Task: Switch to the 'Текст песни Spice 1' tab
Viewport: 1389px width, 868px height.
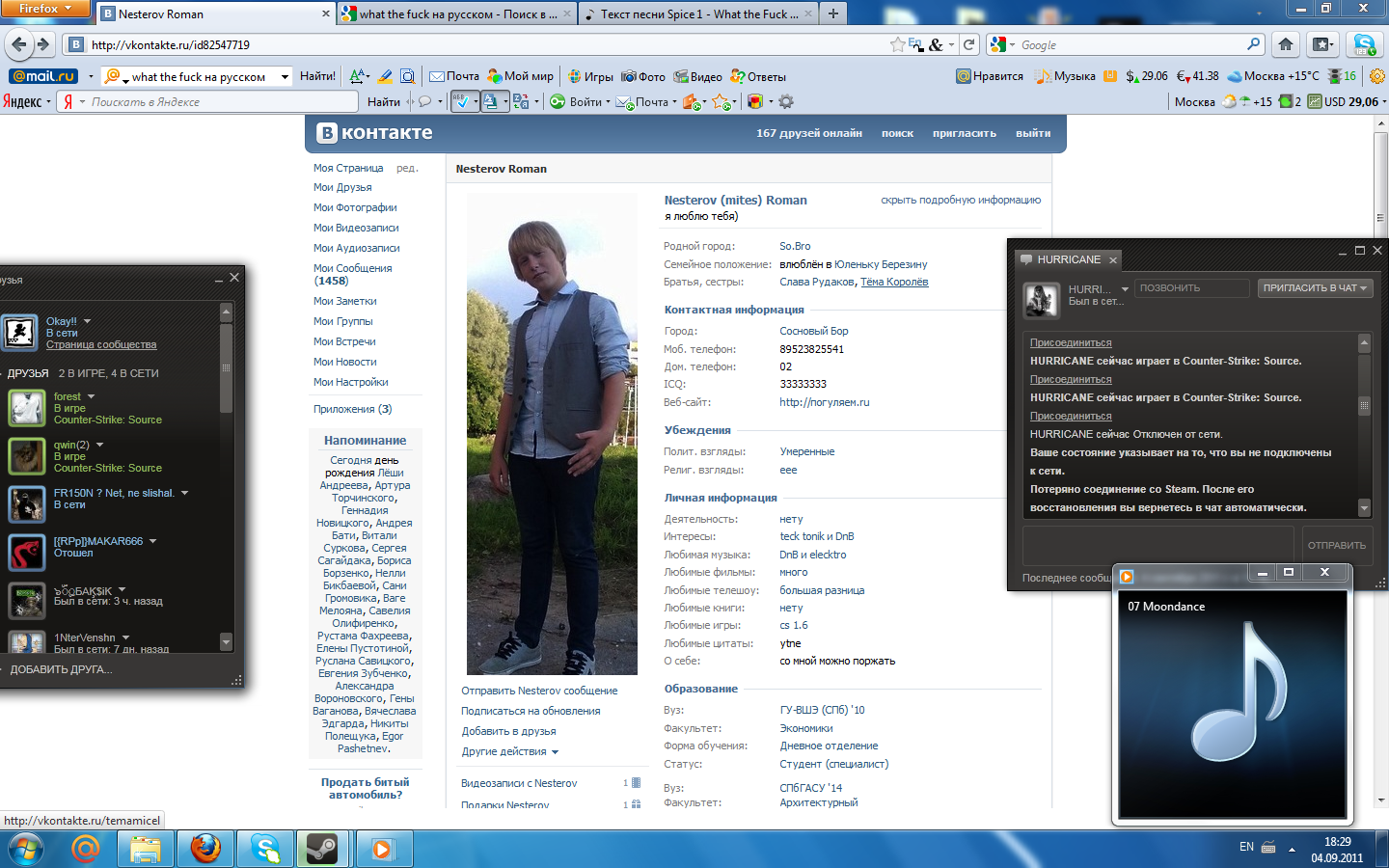Action: 698,14
